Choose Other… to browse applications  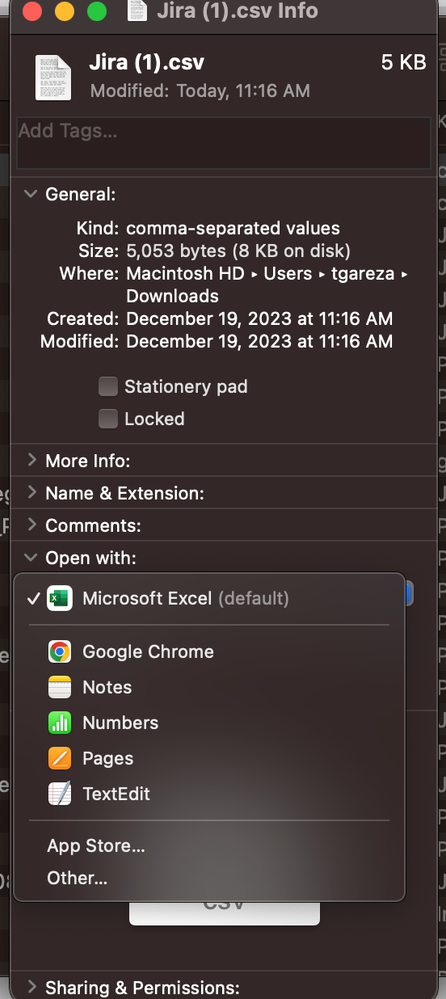click(209, 879)
